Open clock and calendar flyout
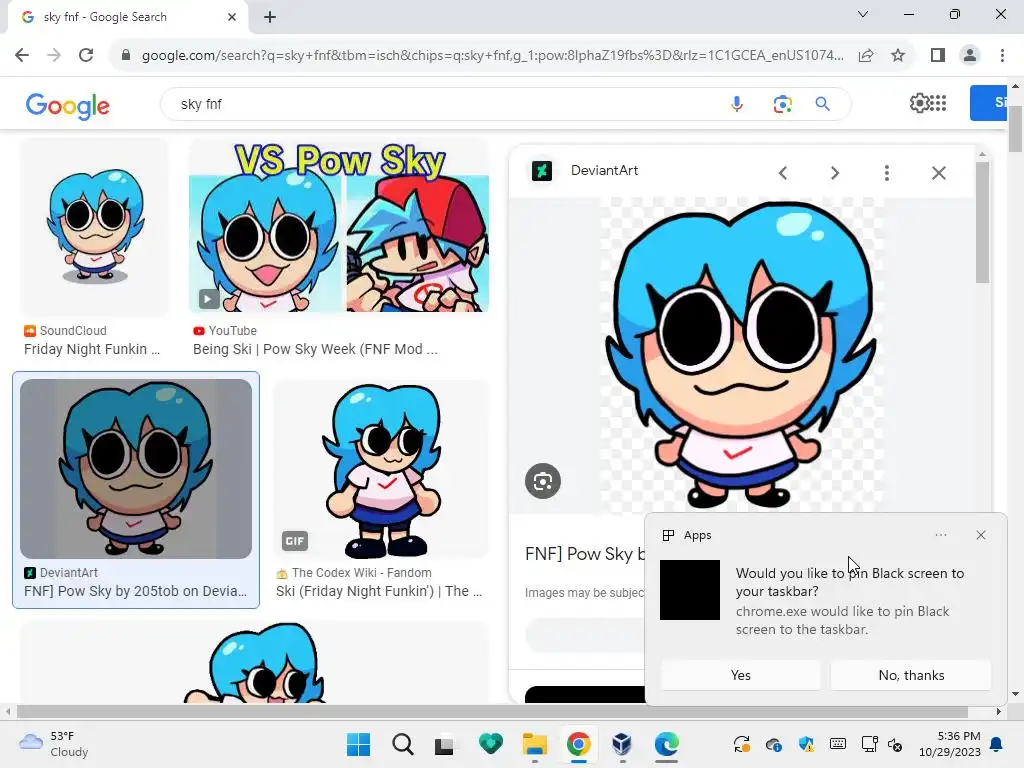The width and height of the screenshot is (1024, 768). pos(950,744)
